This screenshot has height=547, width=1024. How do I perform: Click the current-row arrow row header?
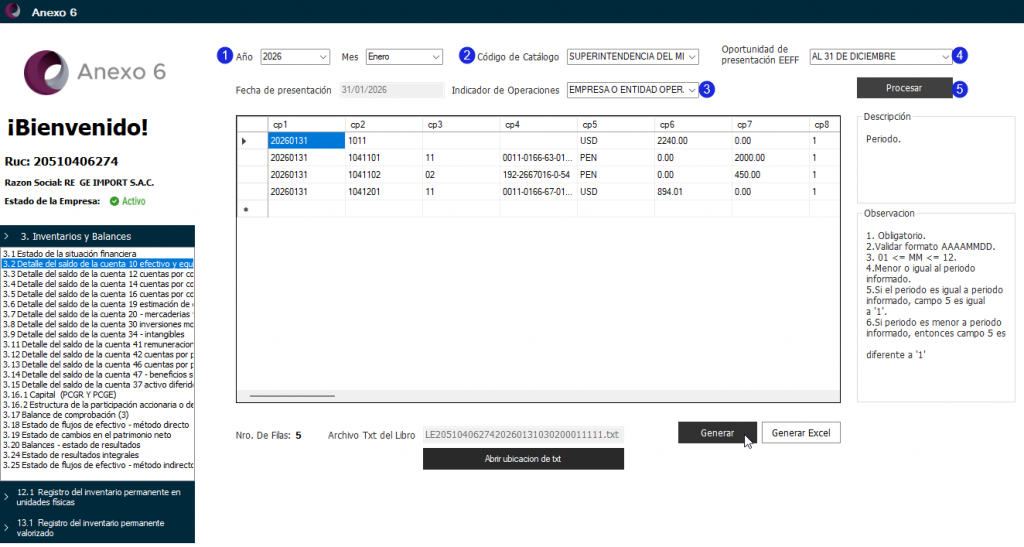(x=252, y=141)
